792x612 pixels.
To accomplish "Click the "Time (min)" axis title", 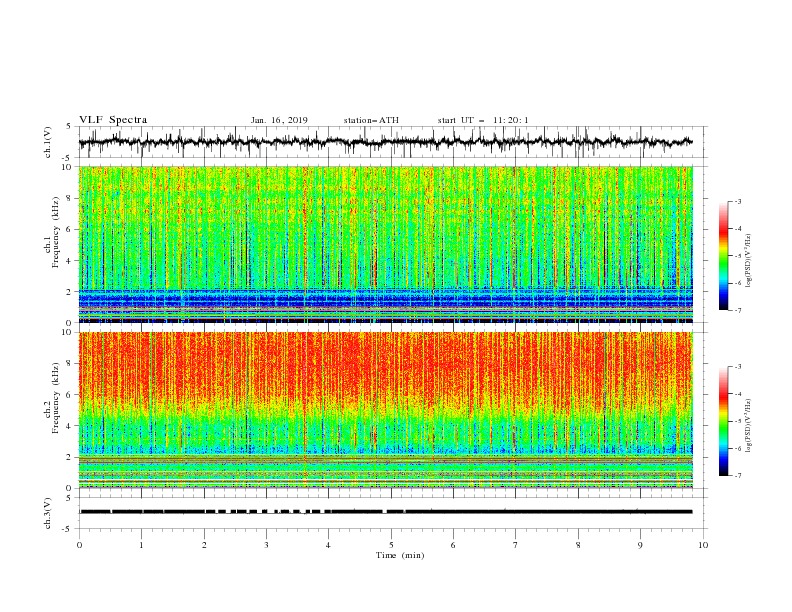I will pyautogui.click(x=400, y=555).
